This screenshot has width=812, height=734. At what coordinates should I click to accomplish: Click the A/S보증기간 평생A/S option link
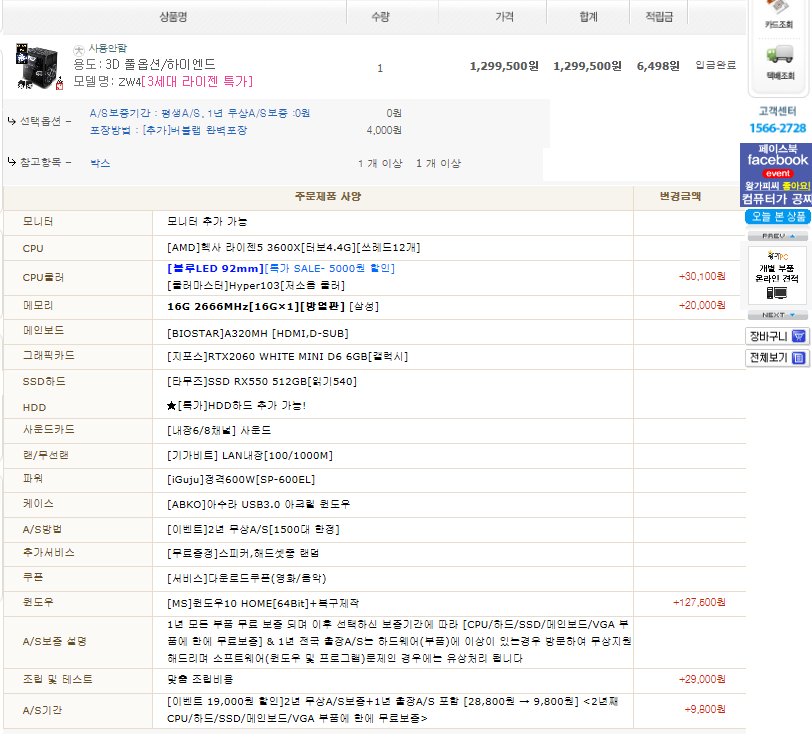tap(199, 113)
